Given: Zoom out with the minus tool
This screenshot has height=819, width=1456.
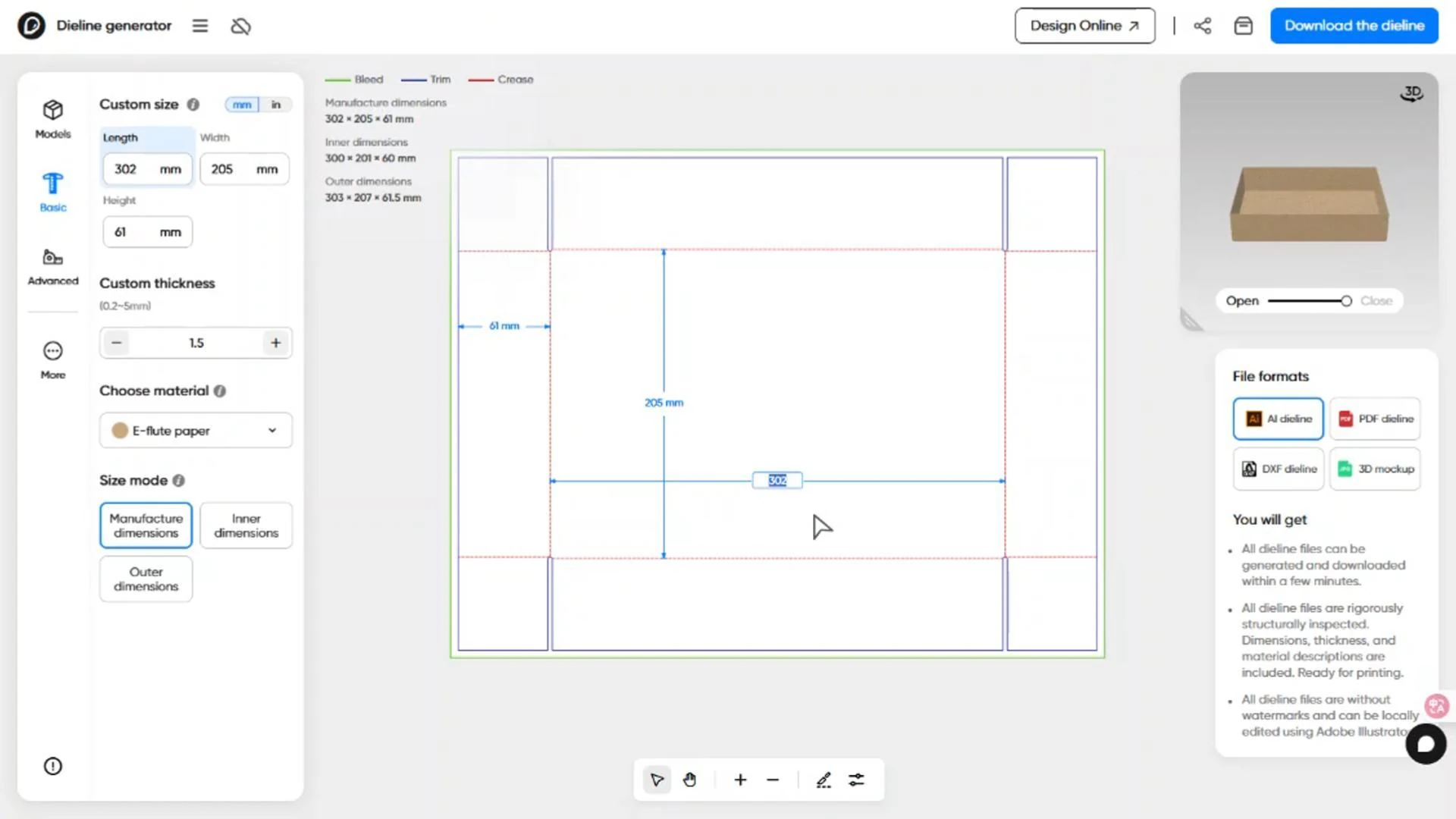Looking at the screenshot, I should pos(773,780).
